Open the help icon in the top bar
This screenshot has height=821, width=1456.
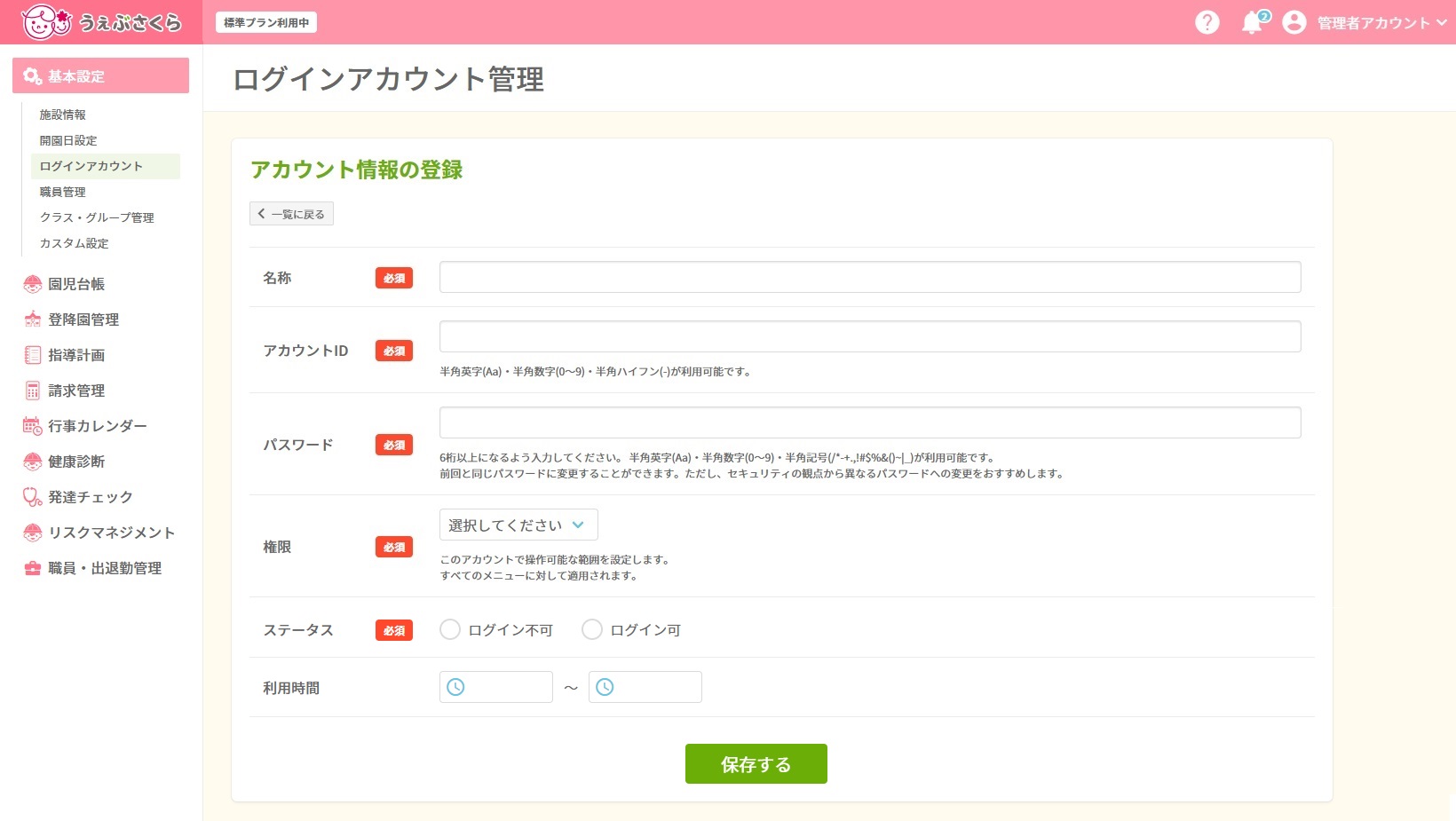[x=1207, y=22]
